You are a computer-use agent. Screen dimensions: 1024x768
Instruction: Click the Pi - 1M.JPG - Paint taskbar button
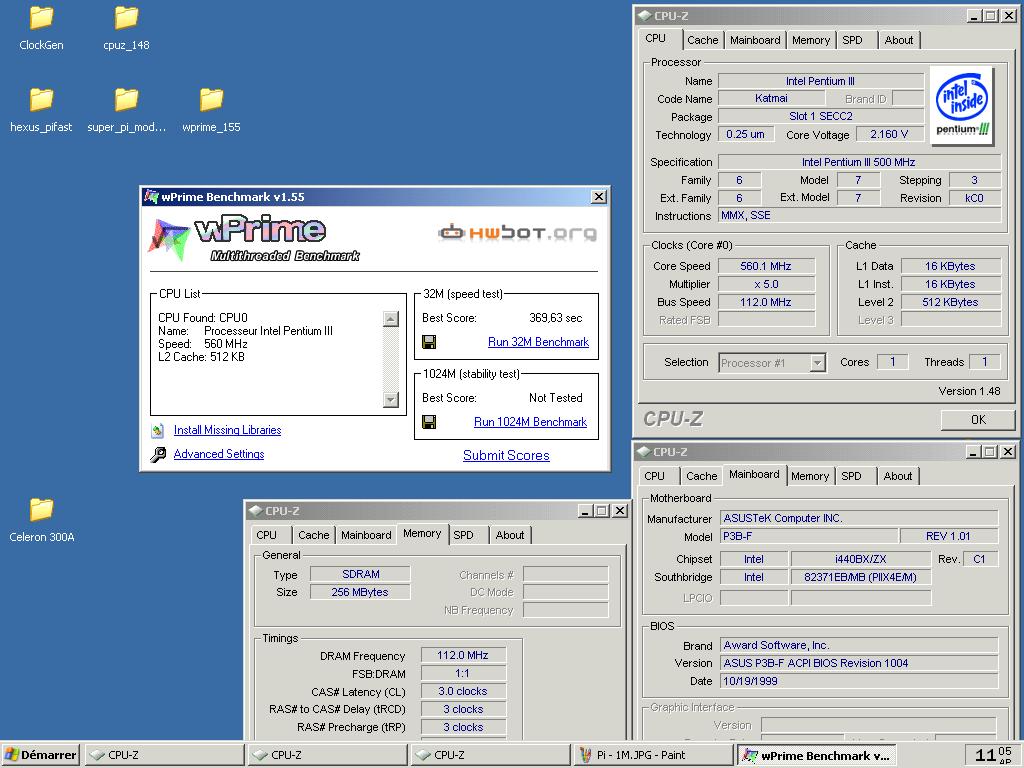tap(654, 755)
